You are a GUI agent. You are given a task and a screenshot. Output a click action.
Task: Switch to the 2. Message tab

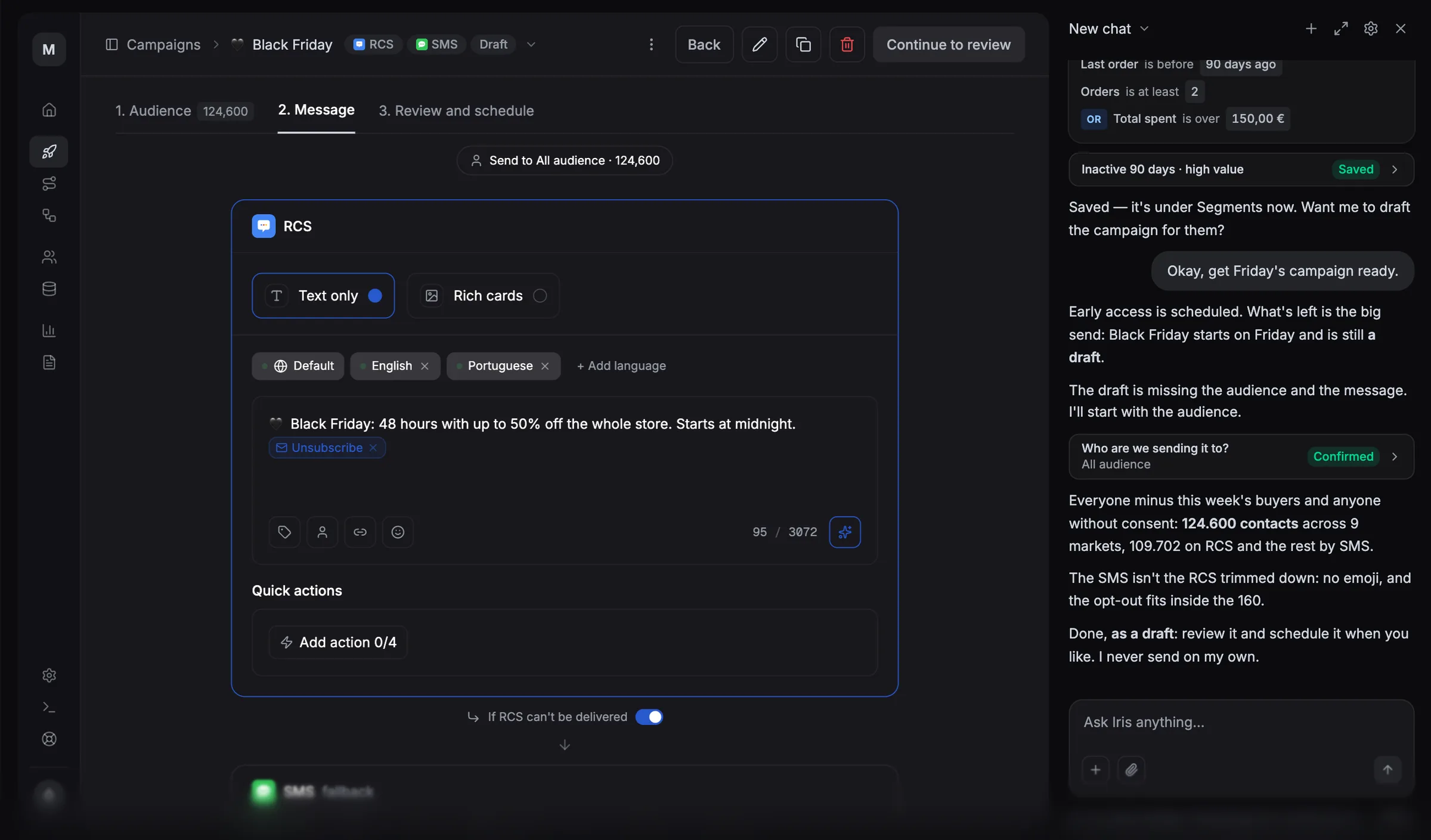(x=316, y=110)
